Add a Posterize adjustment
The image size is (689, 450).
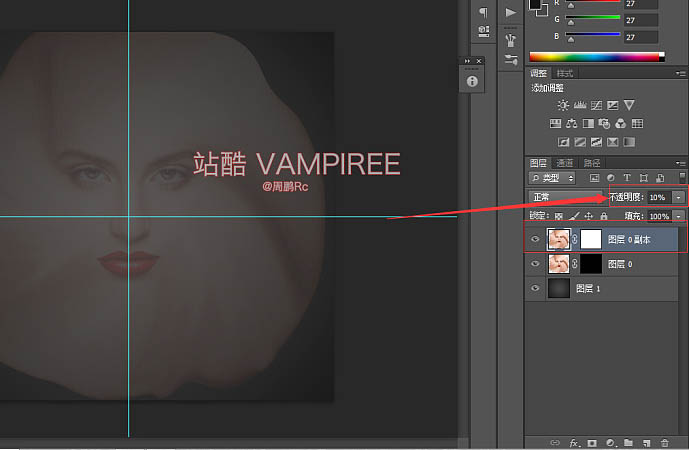[x=580, y=142]
